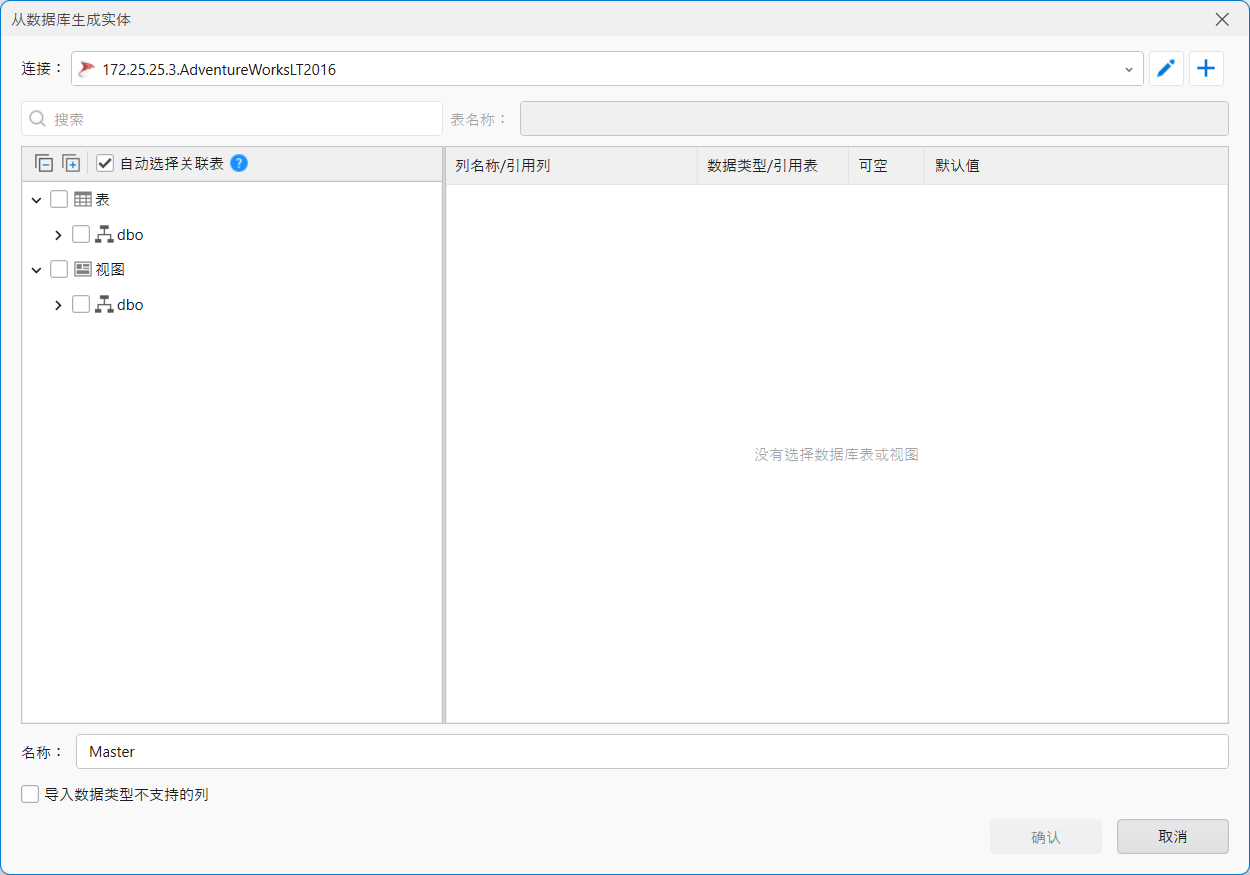Viewport: 1250px width, 875px height.
Task: Click the blue plus icon to add a connection
Action: pos(1206,68)
